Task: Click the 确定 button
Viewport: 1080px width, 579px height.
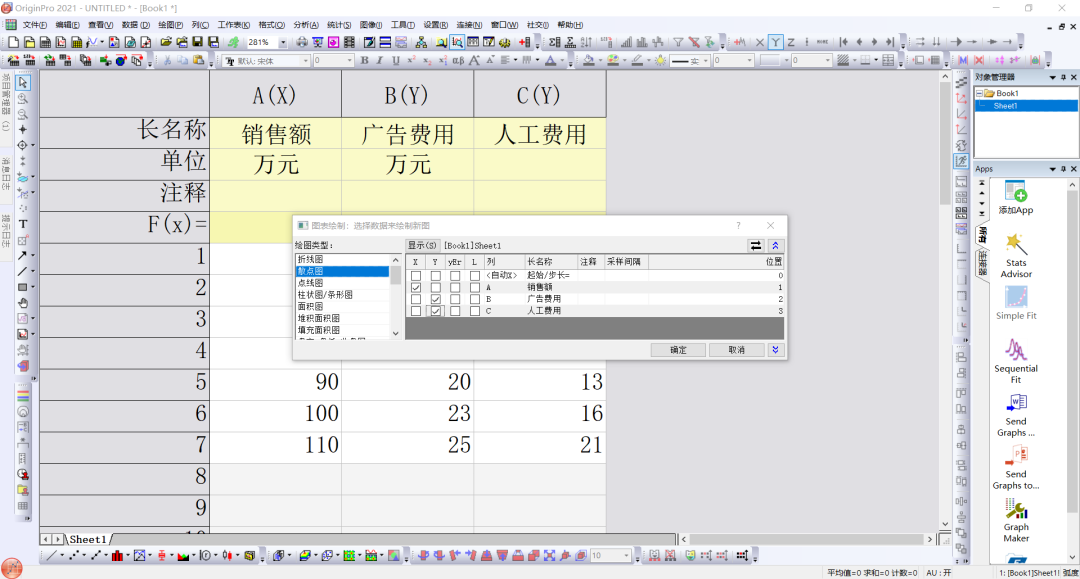Action: pyautogui.click(x=678, y=350)
